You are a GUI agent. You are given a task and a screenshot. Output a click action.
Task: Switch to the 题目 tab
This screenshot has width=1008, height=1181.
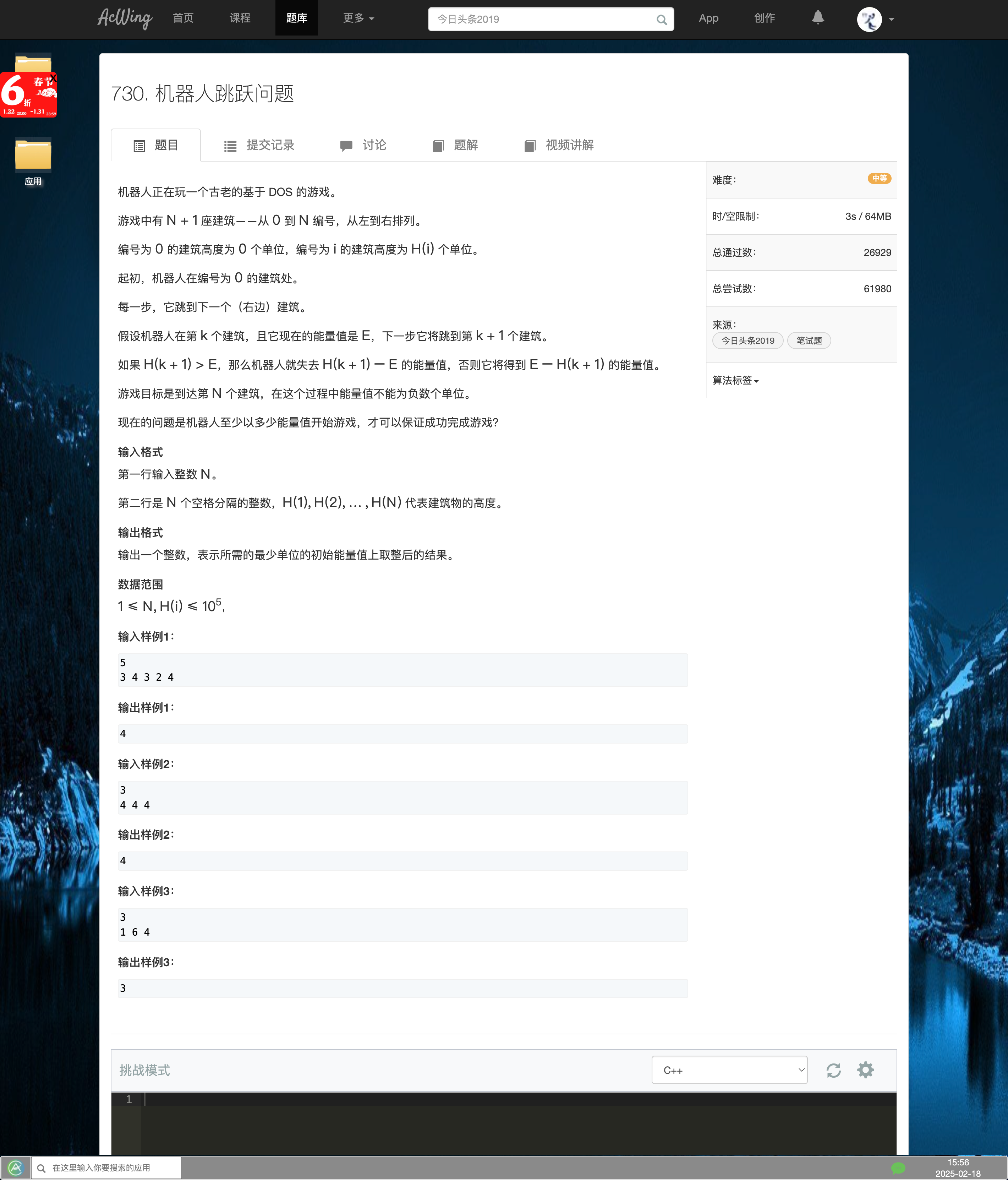[x=155, y=145]
